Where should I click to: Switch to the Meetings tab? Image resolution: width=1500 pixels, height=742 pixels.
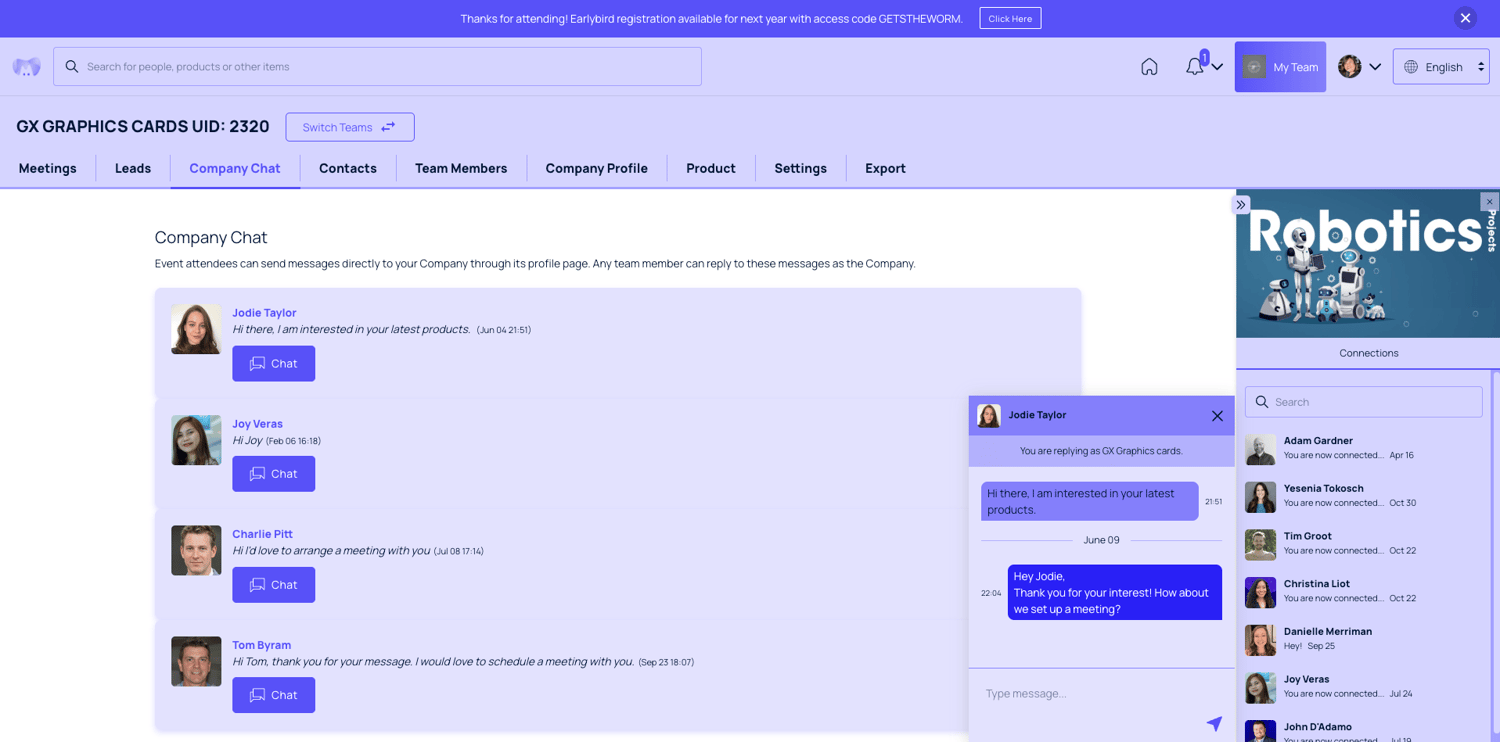pyautogui.click(x=48, y=168)
